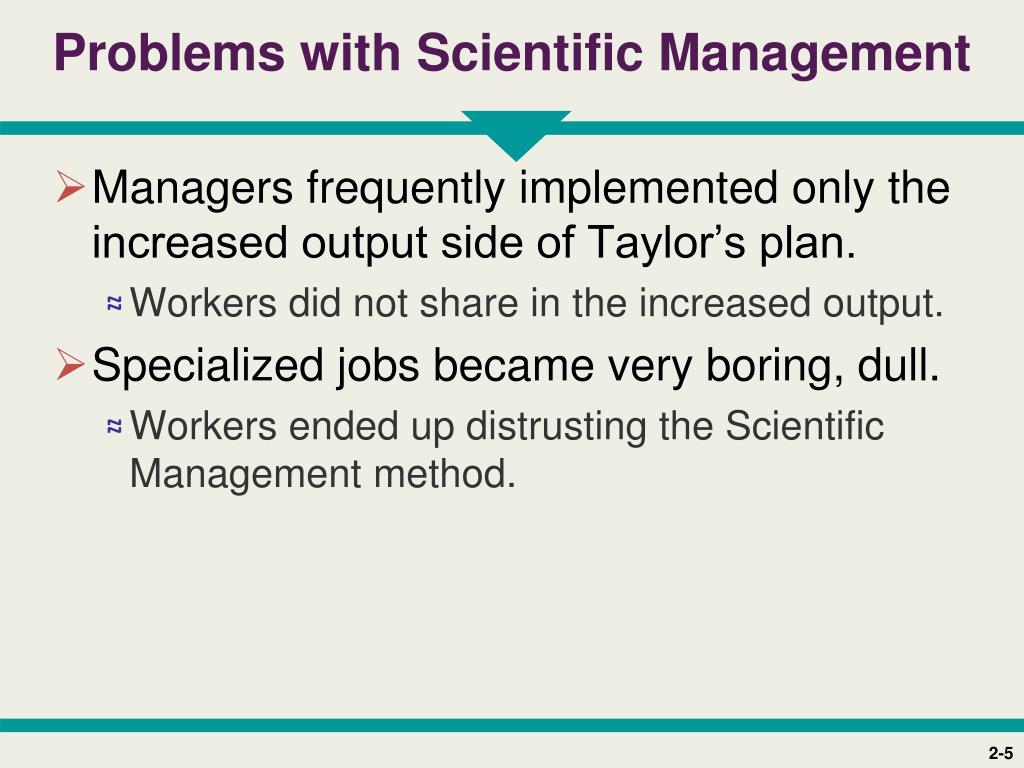Click the text "Managers frequently implemented only the"

(521, 188)
